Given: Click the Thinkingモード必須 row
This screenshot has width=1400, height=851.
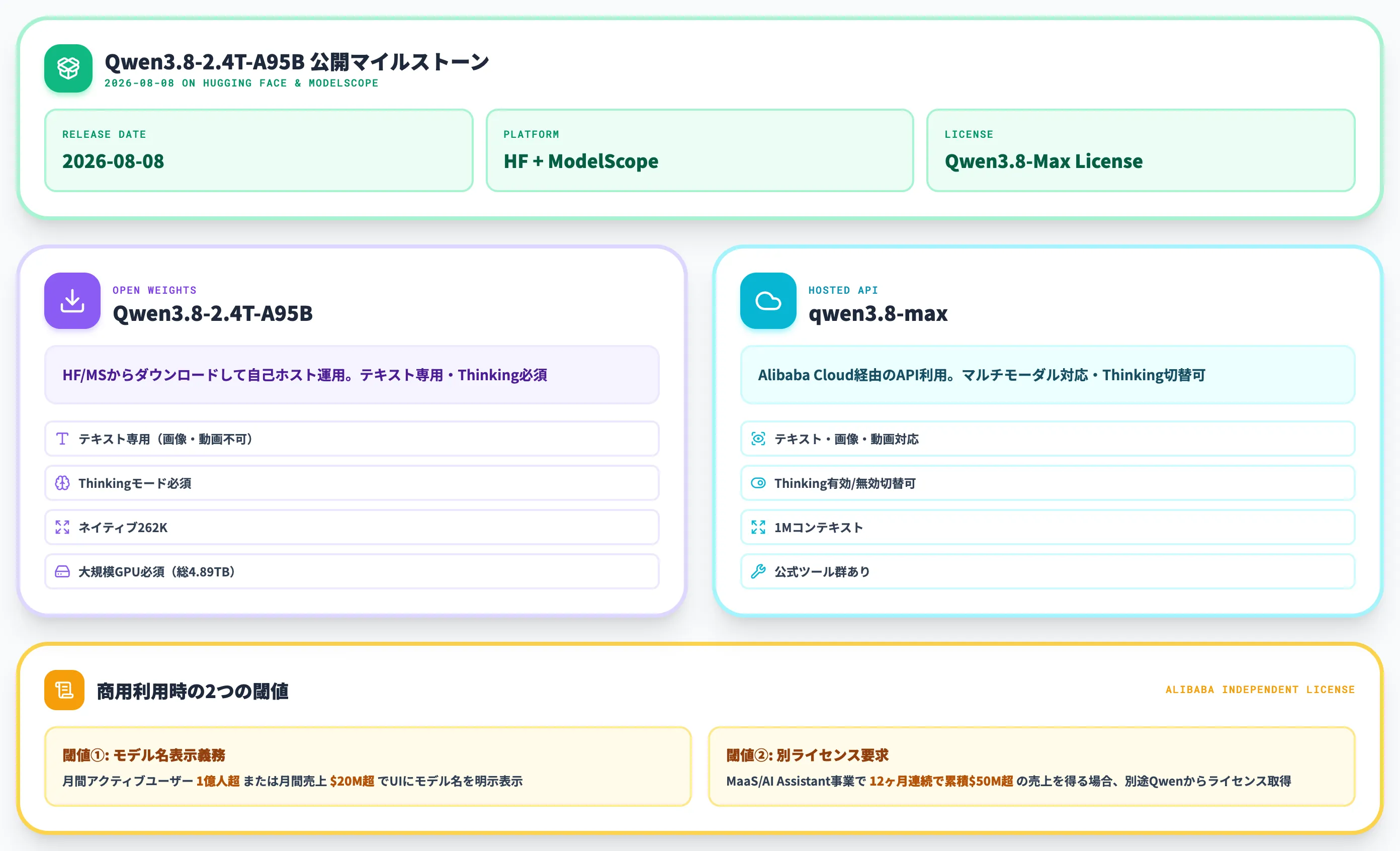Looking at the screenshot, I should [x=352, y=483].
